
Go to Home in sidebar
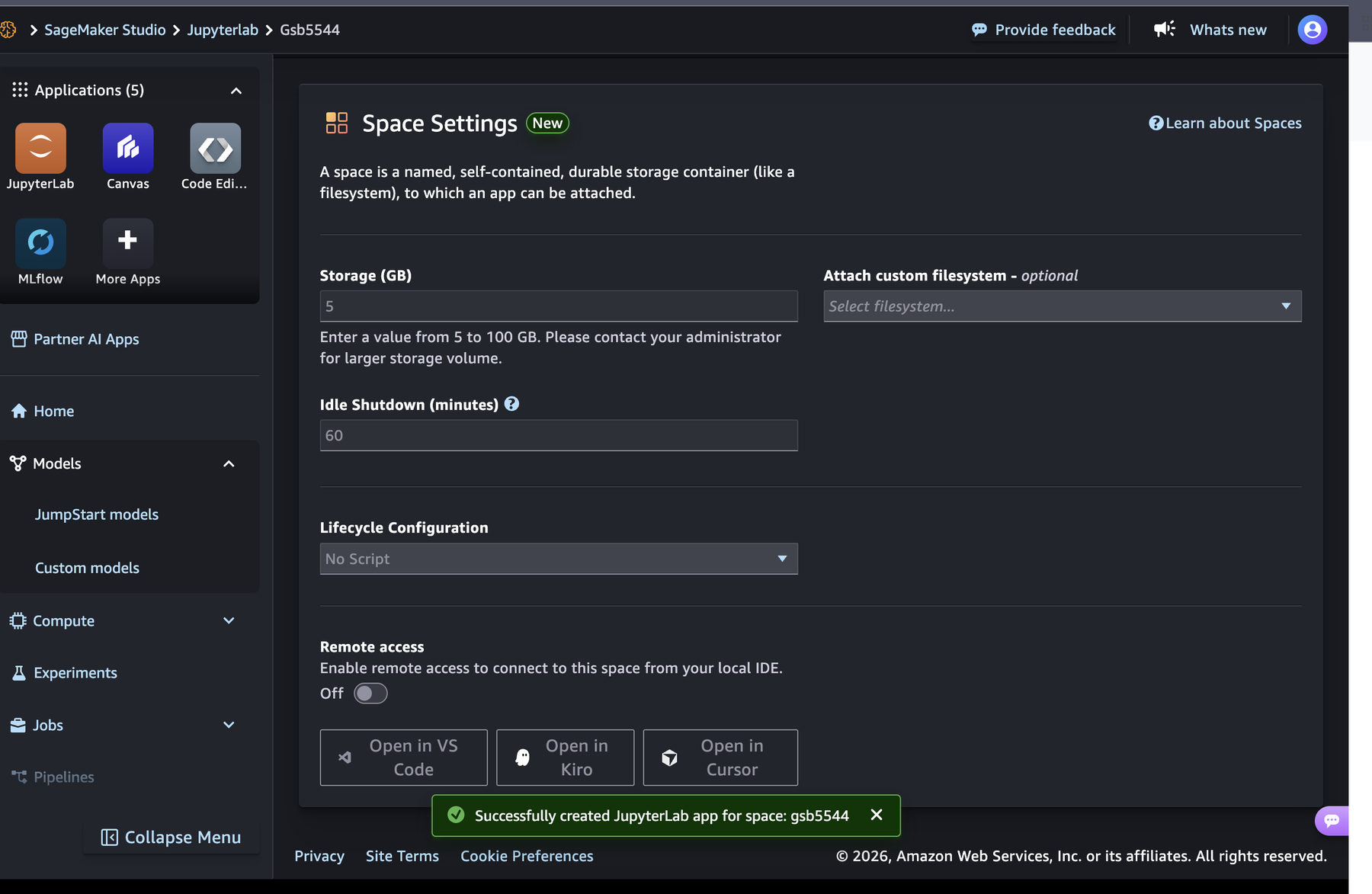[43, 411]
